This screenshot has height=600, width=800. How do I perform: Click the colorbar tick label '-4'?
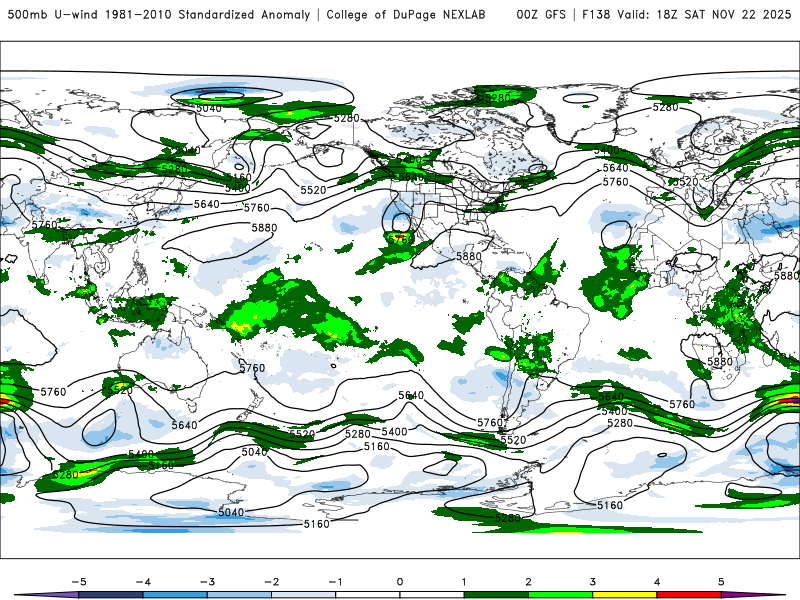pyautogui.click(x=143, y=582)
